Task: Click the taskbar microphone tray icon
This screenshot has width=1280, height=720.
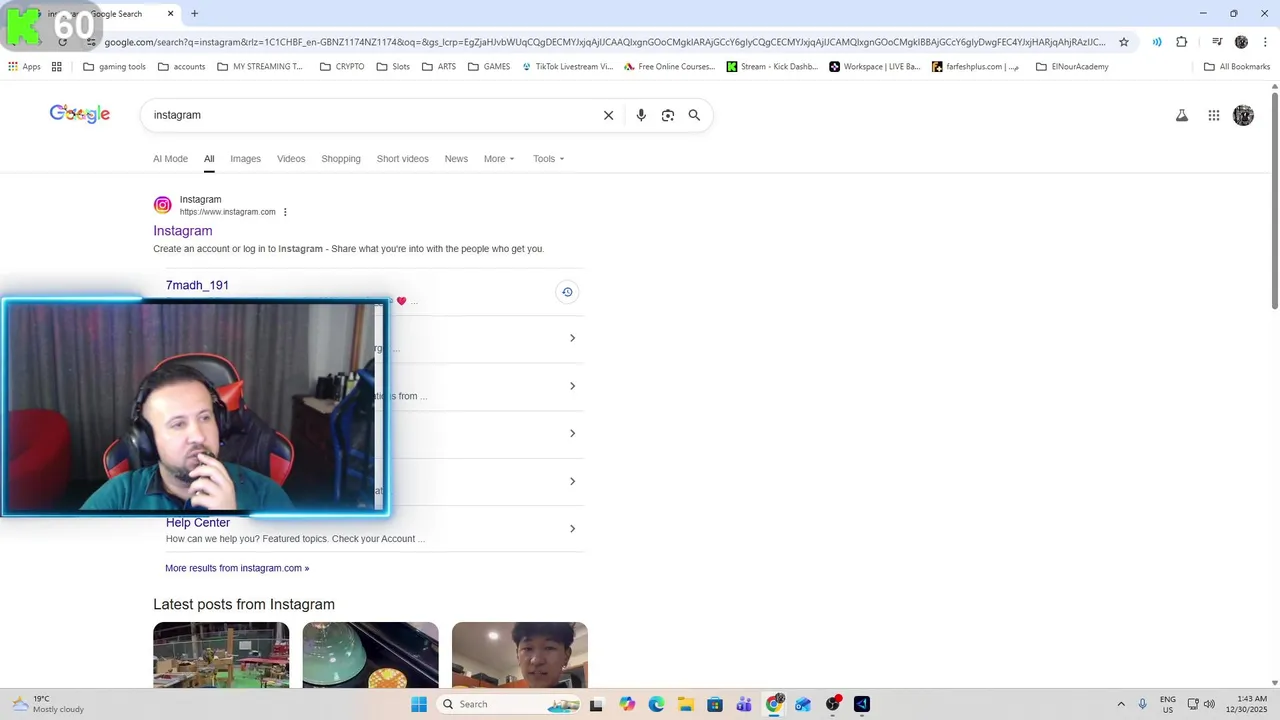Action: pos(1142,704)
